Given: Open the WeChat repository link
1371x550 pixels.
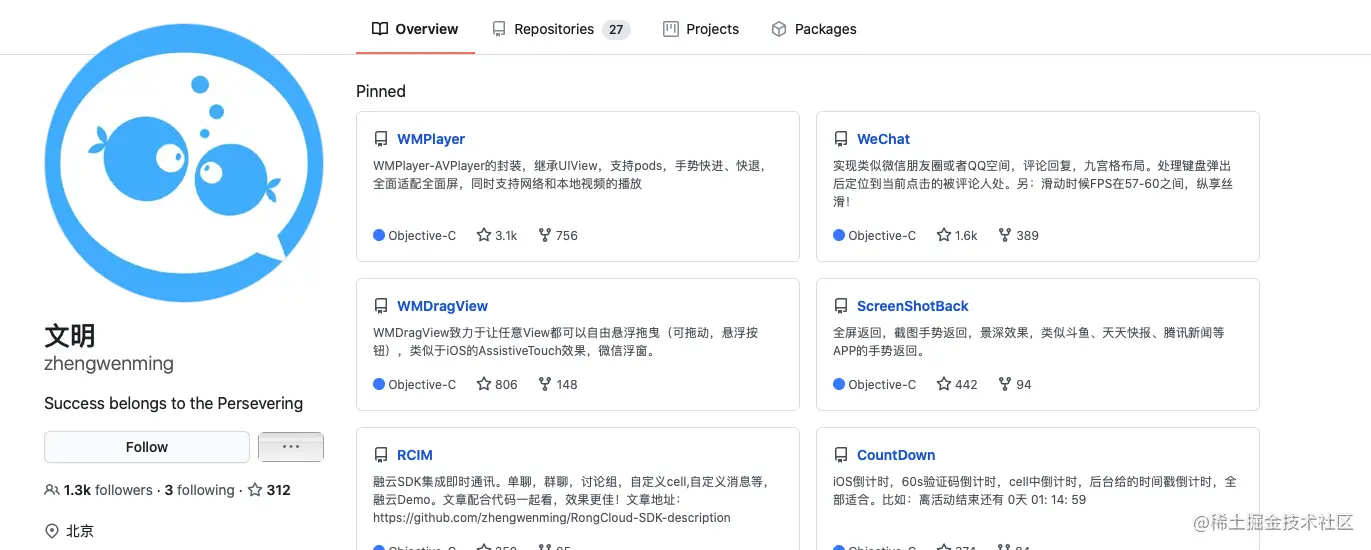Looking at the screenshot, I should (883, 139).
